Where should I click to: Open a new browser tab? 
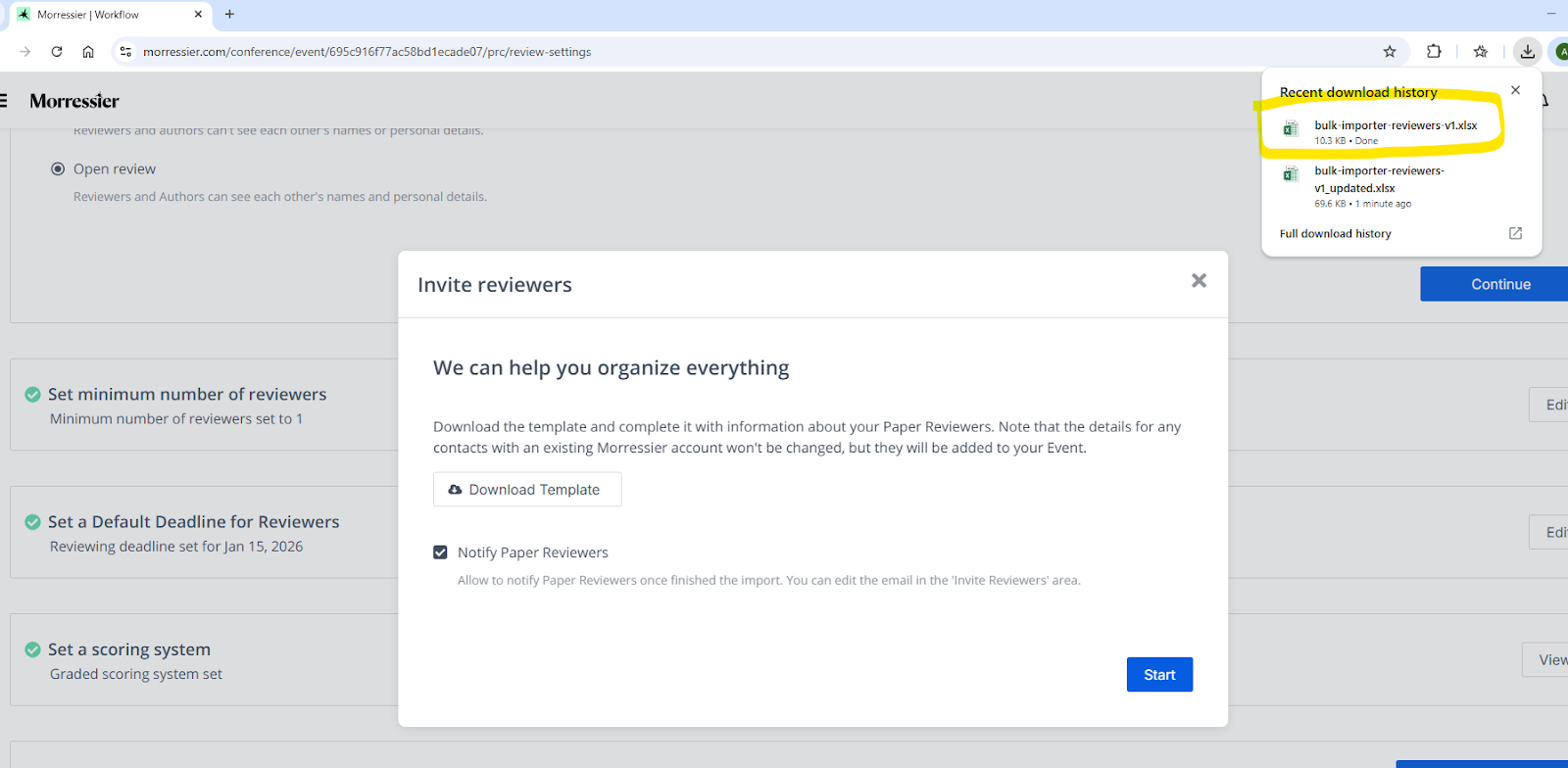click(229, 15)
